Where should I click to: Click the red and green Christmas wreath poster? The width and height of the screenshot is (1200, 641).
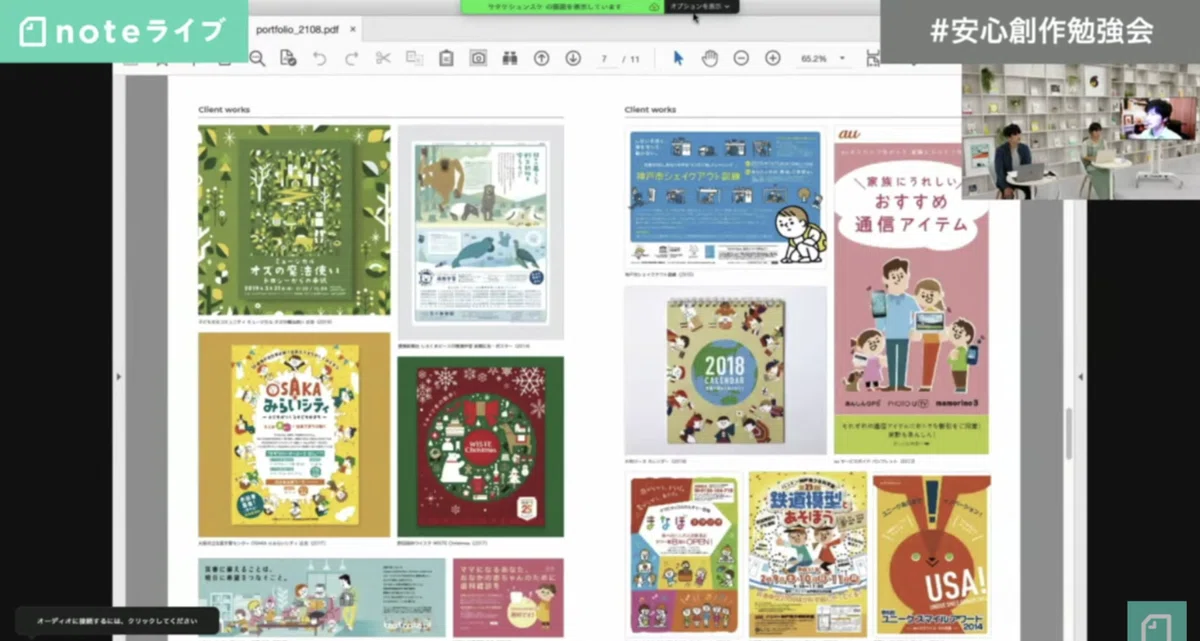[x=481, y=446]
